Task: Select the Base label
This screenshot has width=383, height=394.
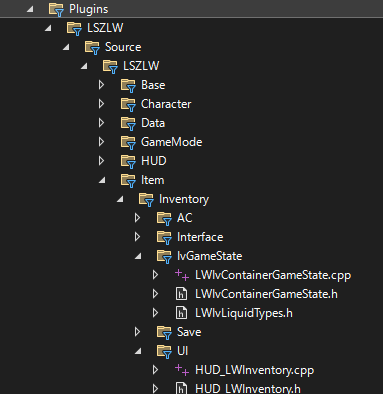Action: [153, 85]
